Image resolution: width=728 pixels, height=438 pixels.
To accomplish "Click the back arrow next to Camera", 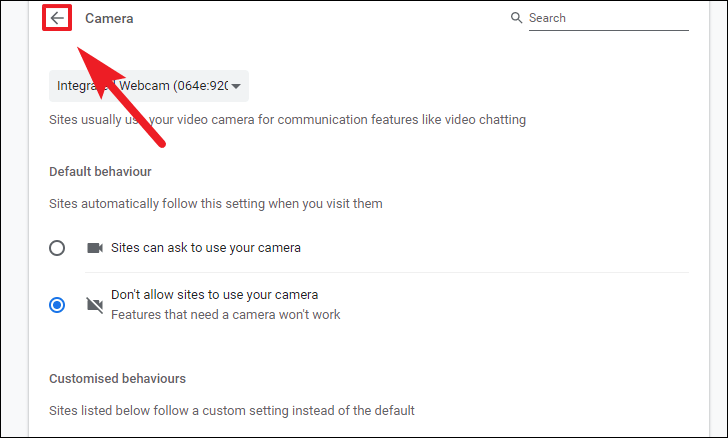I will [57, 18].
